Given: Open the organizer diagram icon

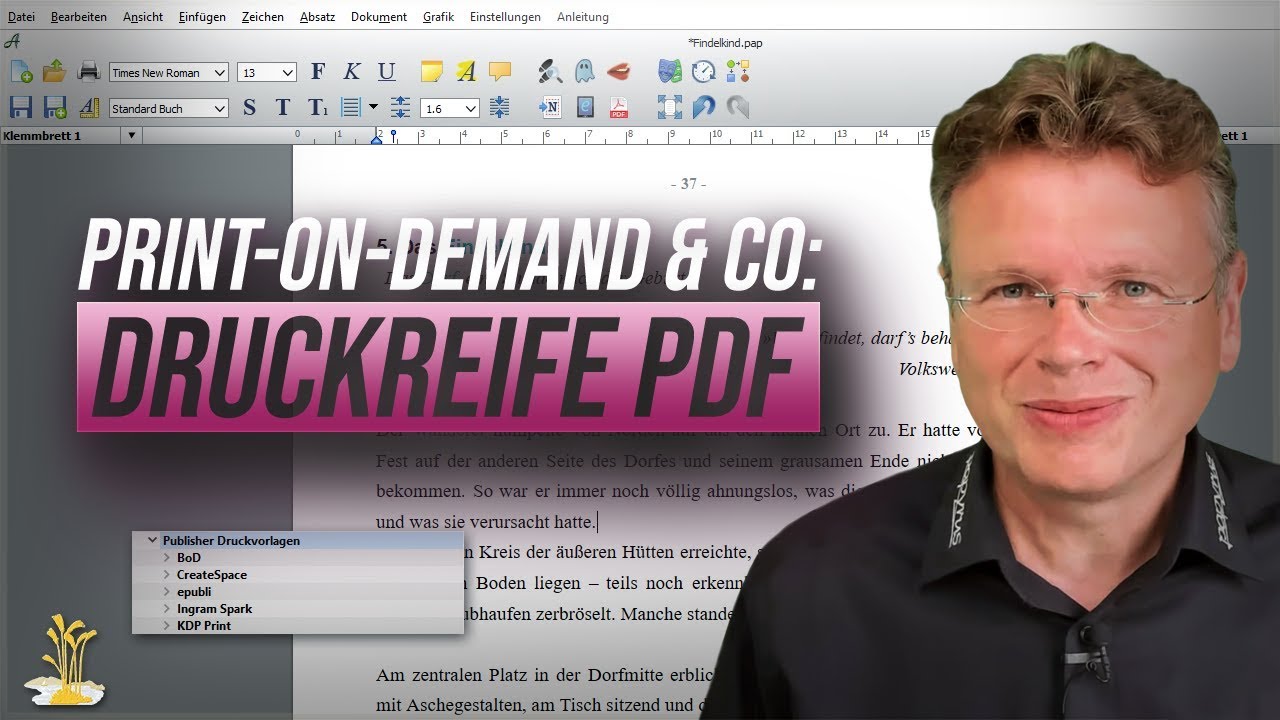Looking at the screenshot, I should point(738,71).
